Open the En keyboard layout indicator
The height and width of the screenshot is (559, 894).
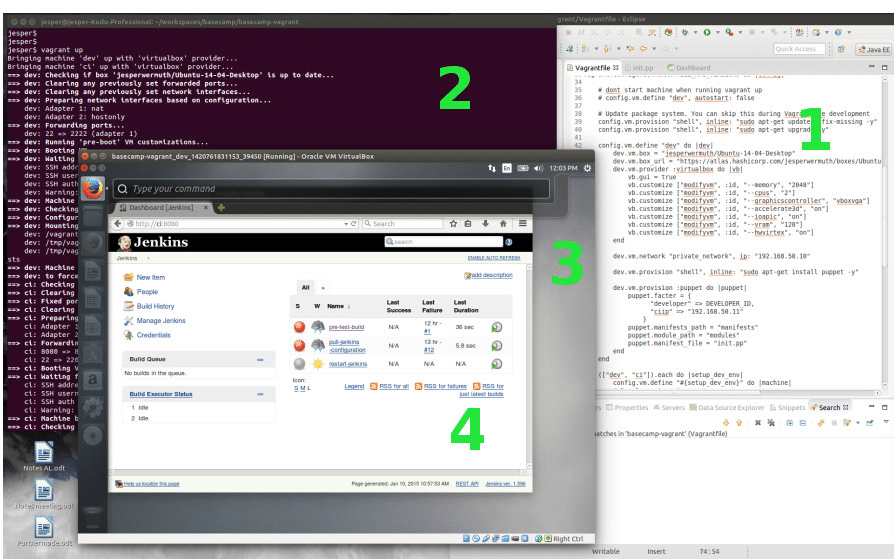[x=507, y=168]
